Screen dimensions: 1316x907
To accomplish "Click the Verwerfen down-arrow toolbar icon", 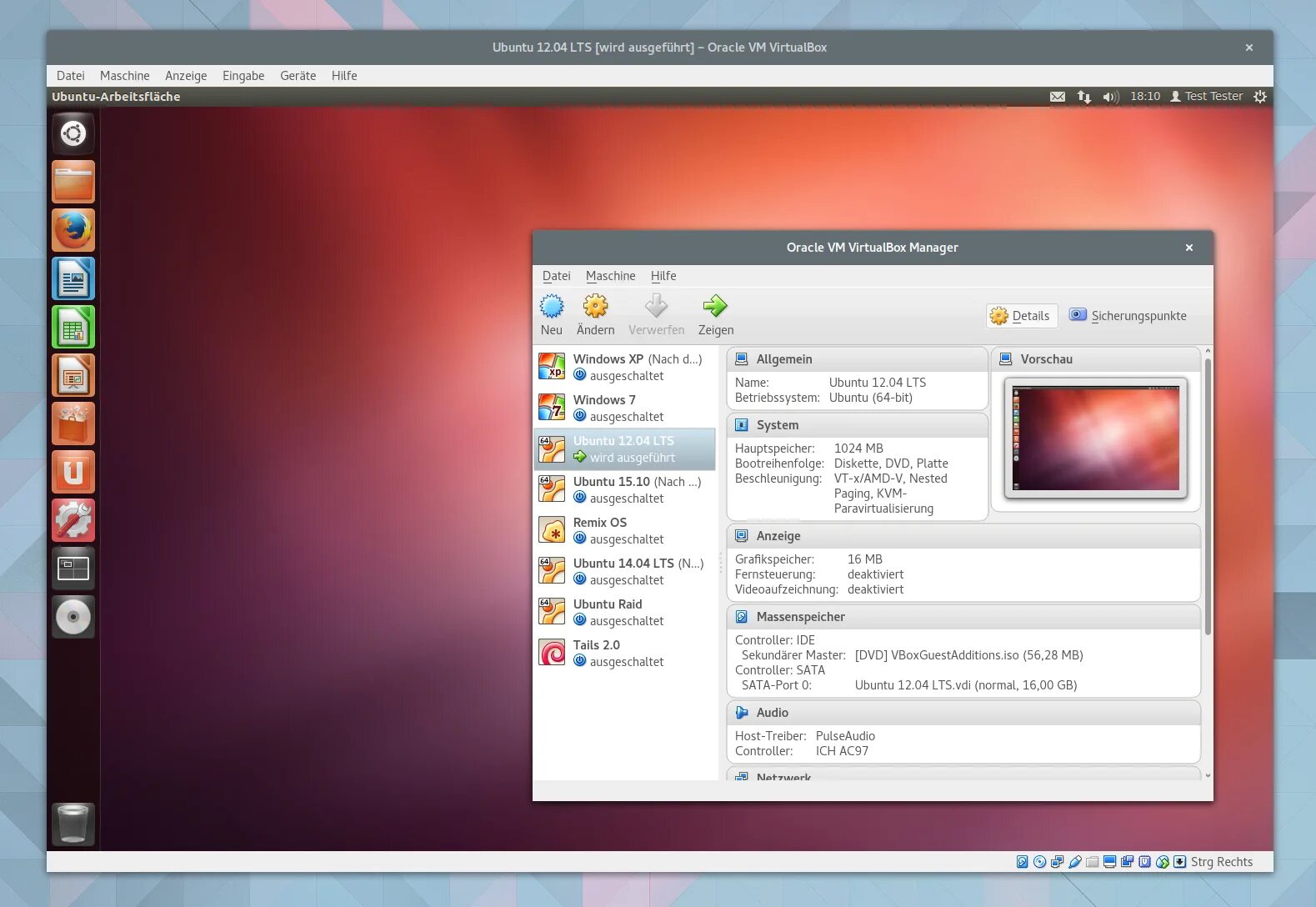I will [656, 306].
